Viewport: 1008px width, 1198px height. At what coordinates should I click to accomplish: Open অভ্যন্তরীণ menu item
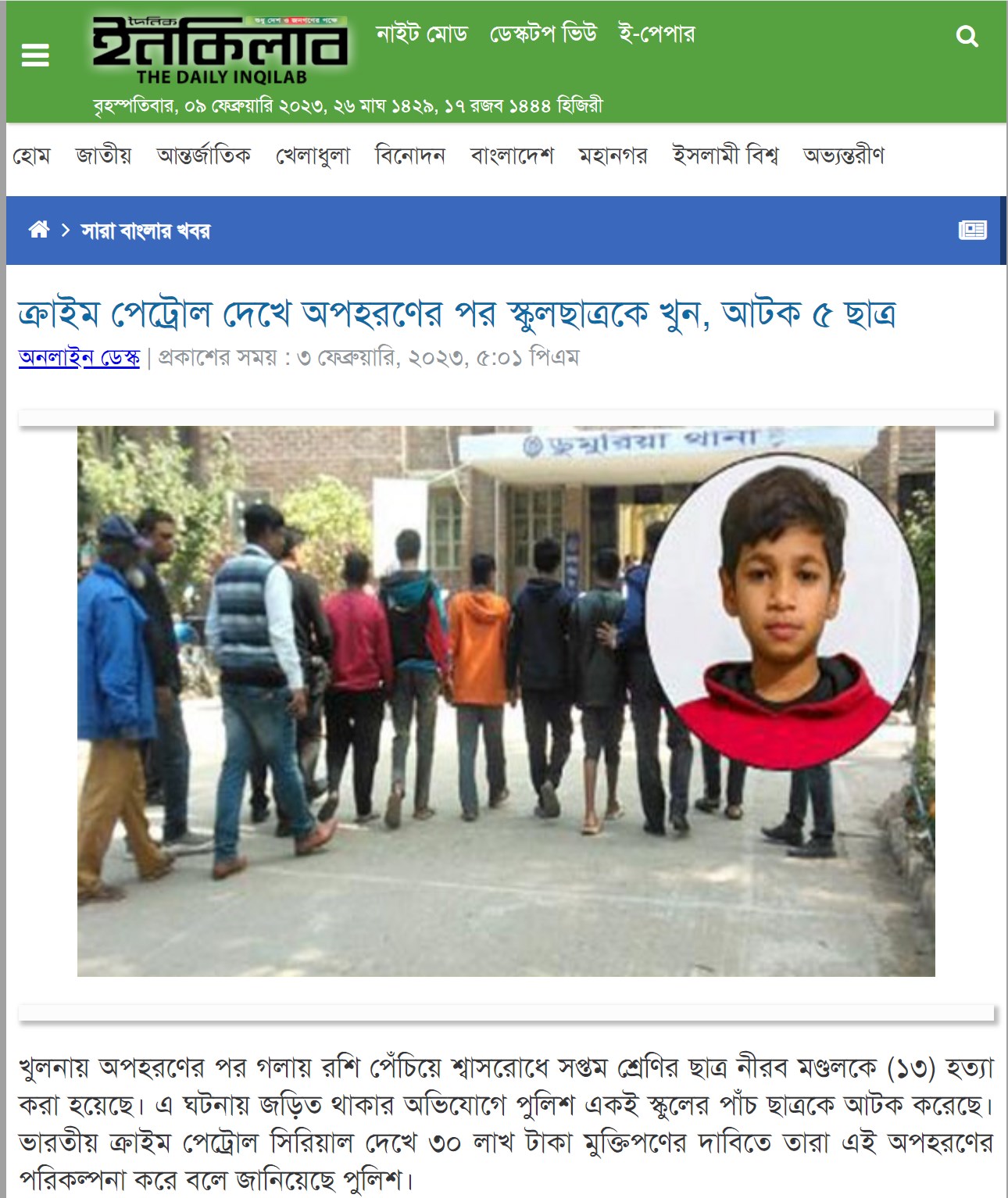[x=844, y=156]
